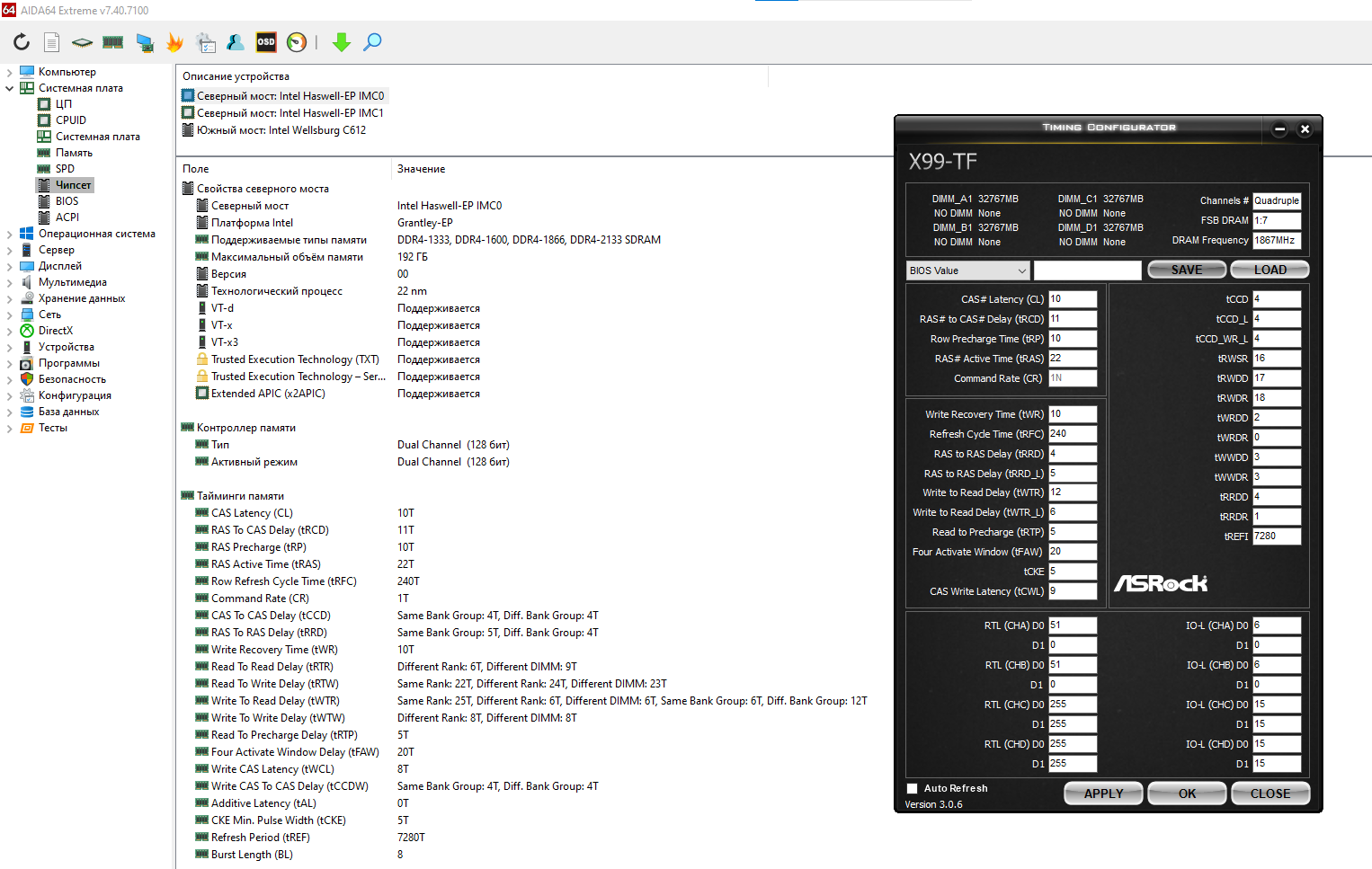Click the Значение column header
The width and height of the screenshot is (1372, 869).
point(421,169)
